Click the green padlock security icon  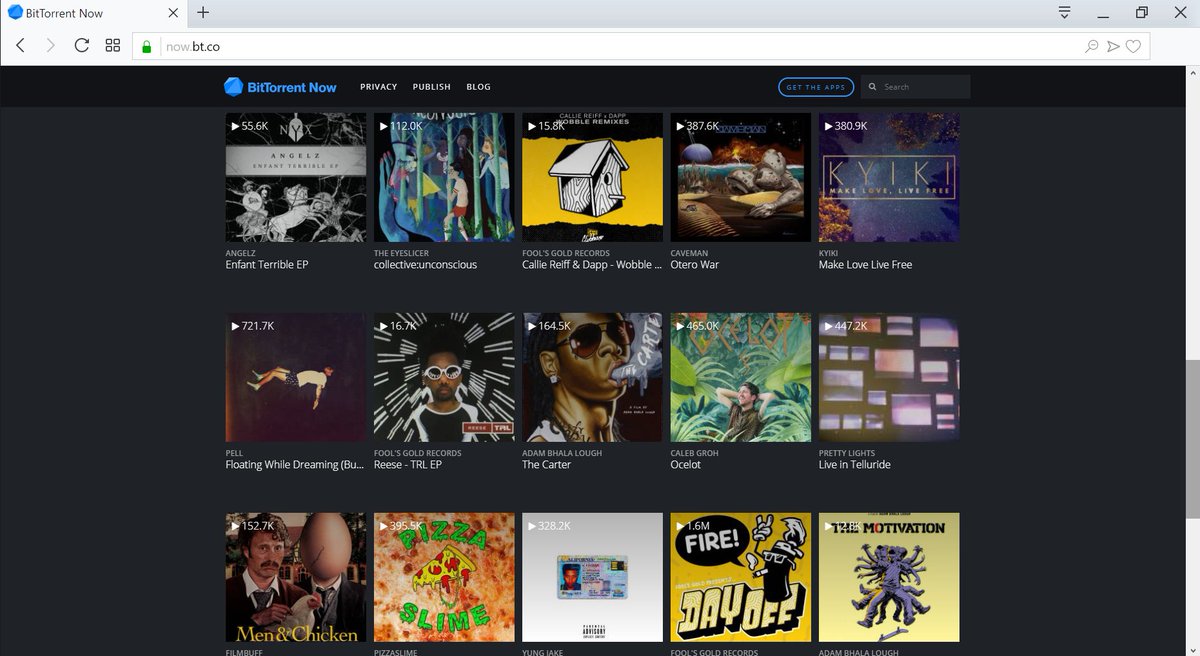point(146,46)
